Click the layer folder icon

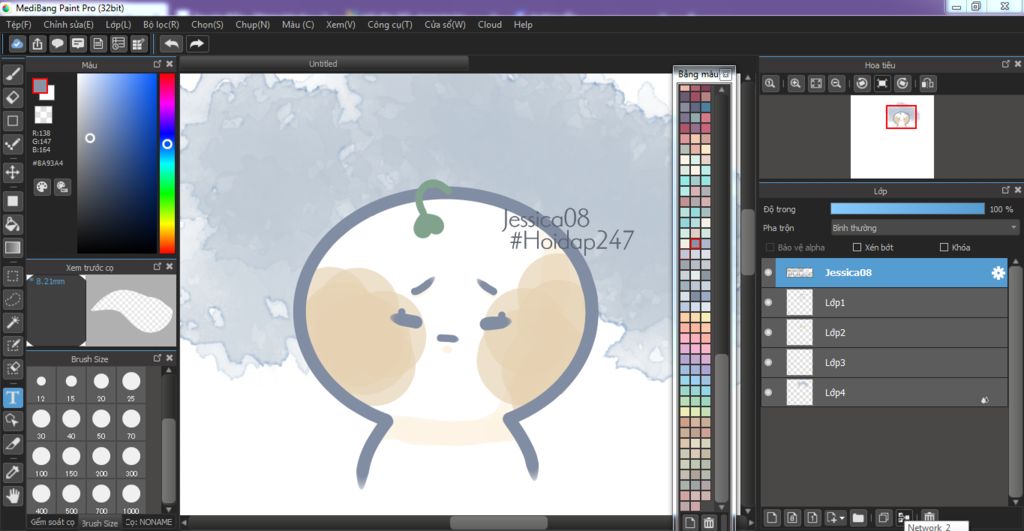click(858, 518)
